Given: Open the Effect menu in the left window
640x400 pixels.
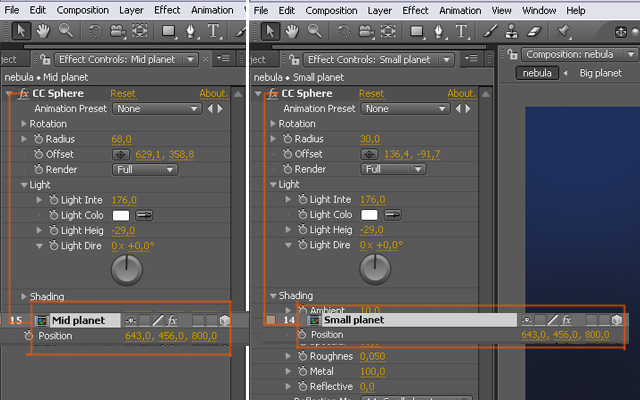Looking at the screenshot, I should [167, 10].
